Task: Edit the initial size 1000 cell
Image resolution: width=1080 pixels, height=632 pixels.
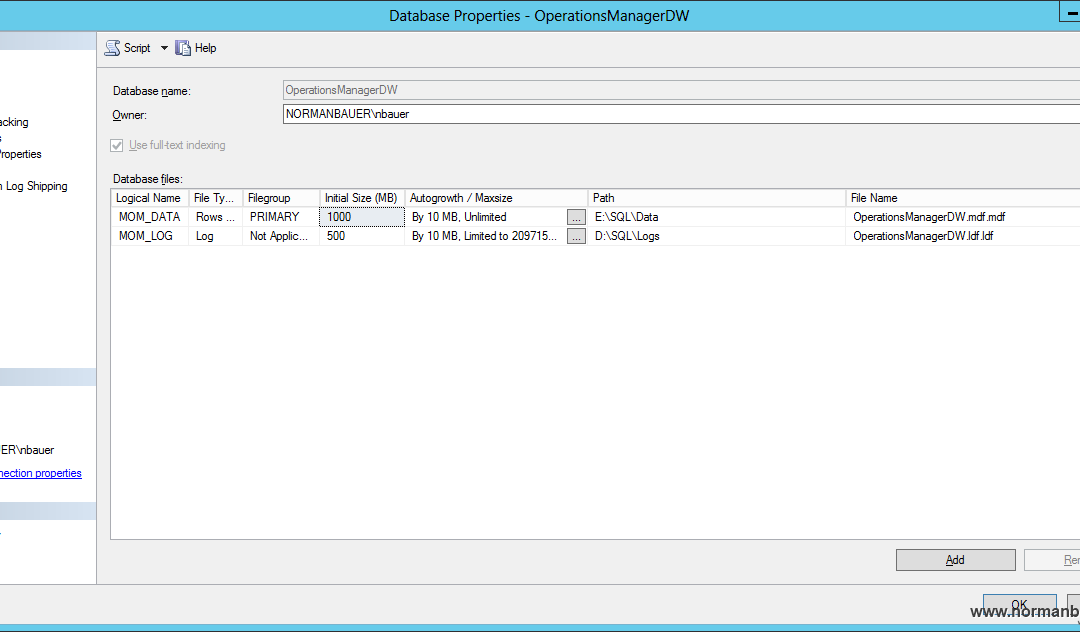Action: point(362,217)
